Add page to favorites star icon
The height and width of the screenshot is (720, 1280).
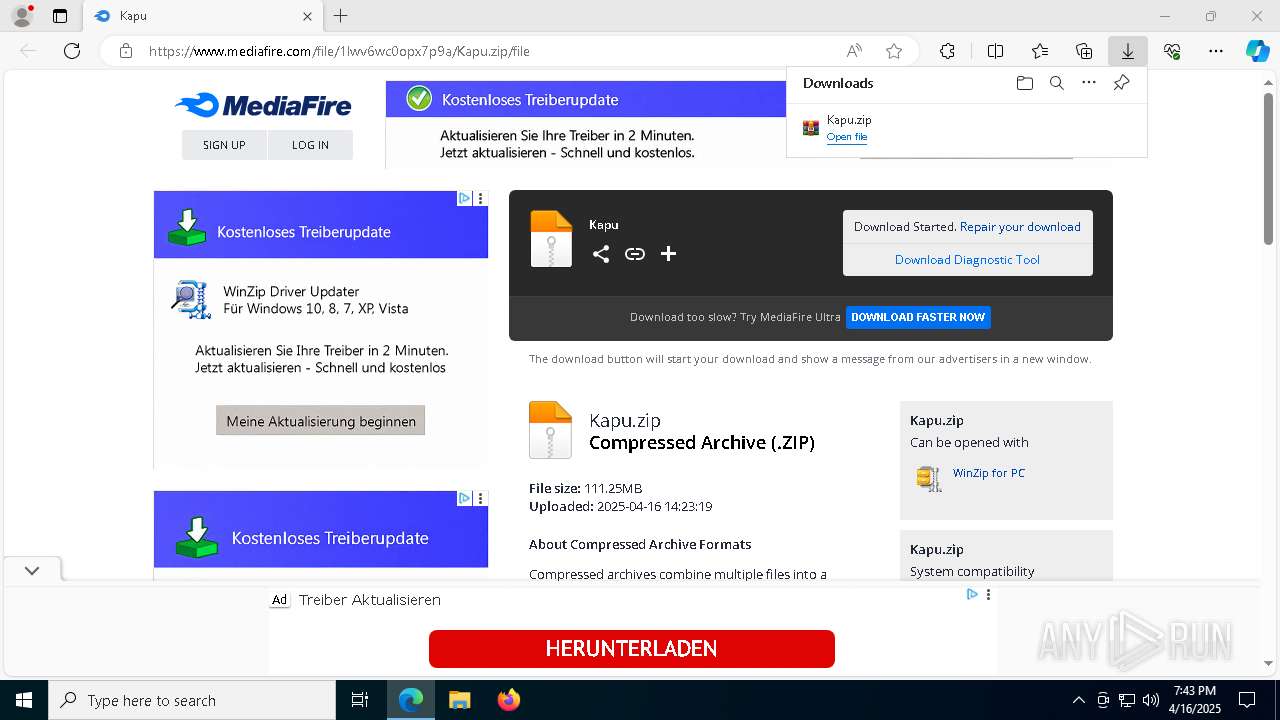tap(894, 51)
